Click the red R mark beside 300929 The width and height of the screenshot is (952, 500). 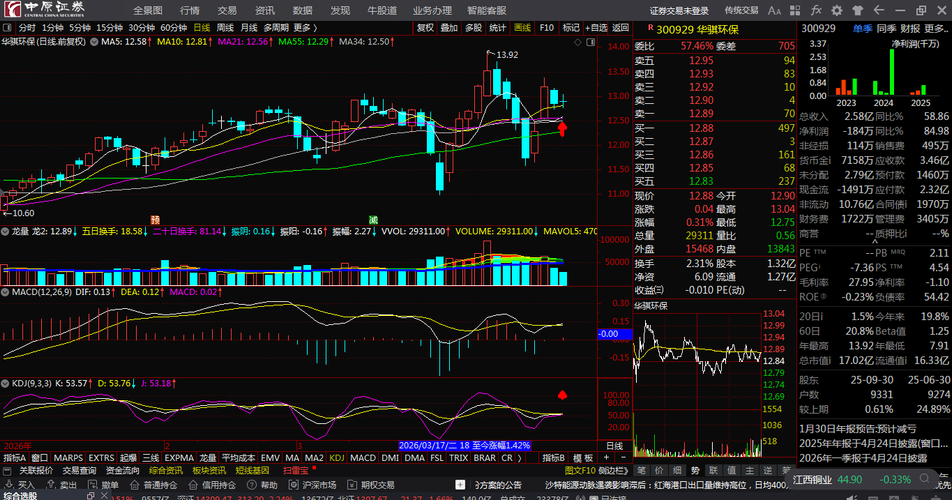pyautogui.click(x=650, y=28)
